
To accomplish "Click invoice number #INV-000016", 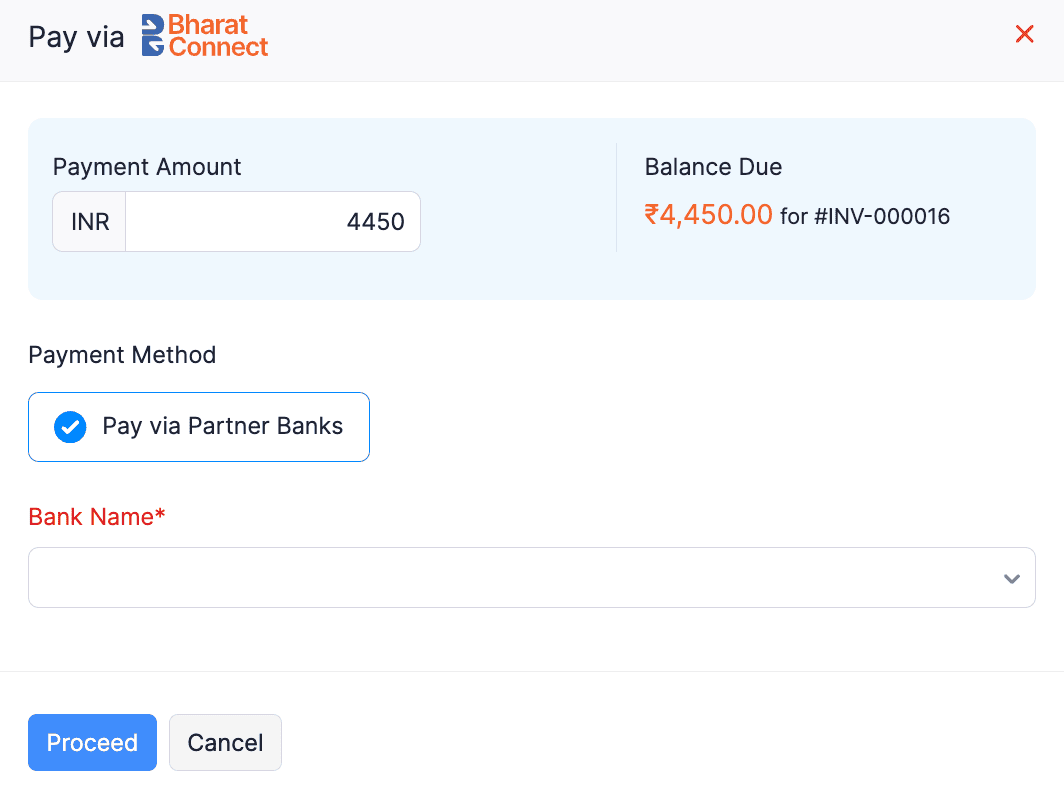I will click(881, 216).
